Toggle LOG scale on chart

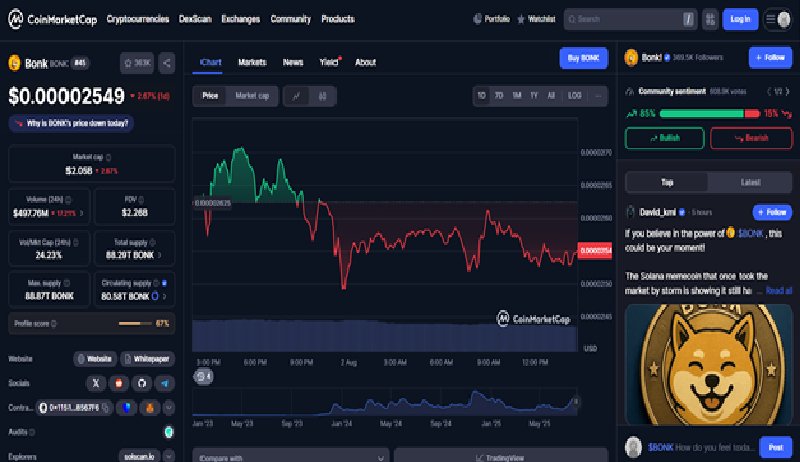[574, 96]
